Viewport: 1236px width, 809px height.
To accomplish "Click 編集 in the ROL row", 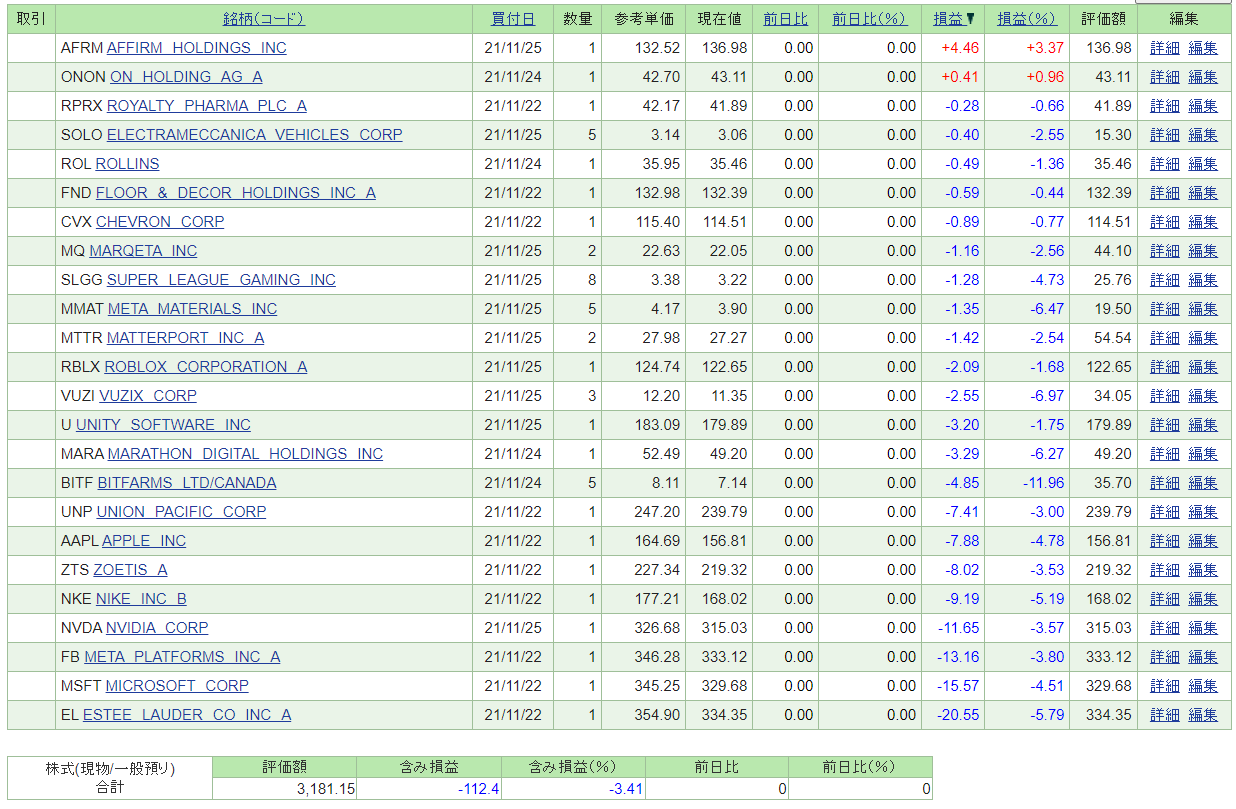I will [1203, 164].
